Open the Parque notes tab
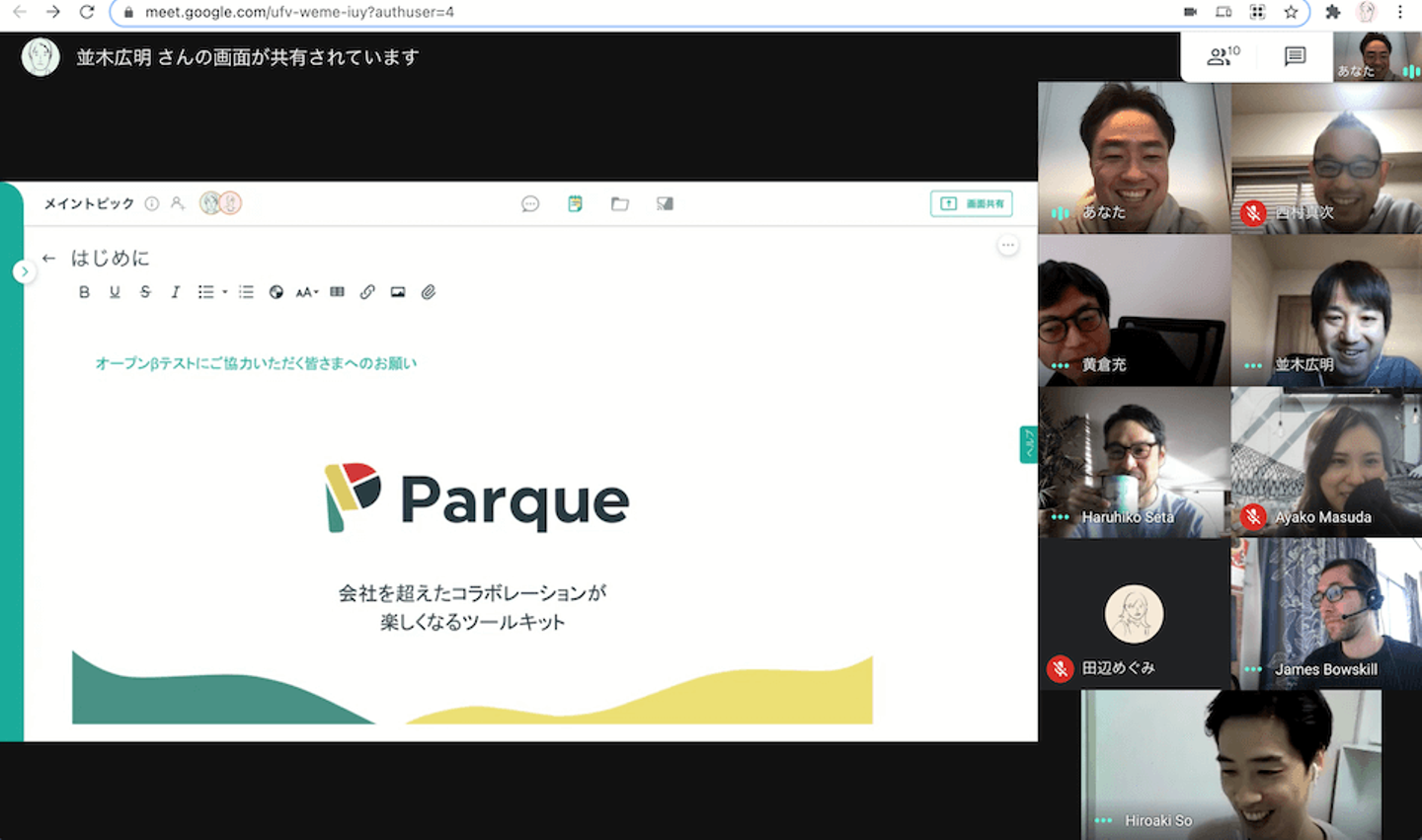 575,204
